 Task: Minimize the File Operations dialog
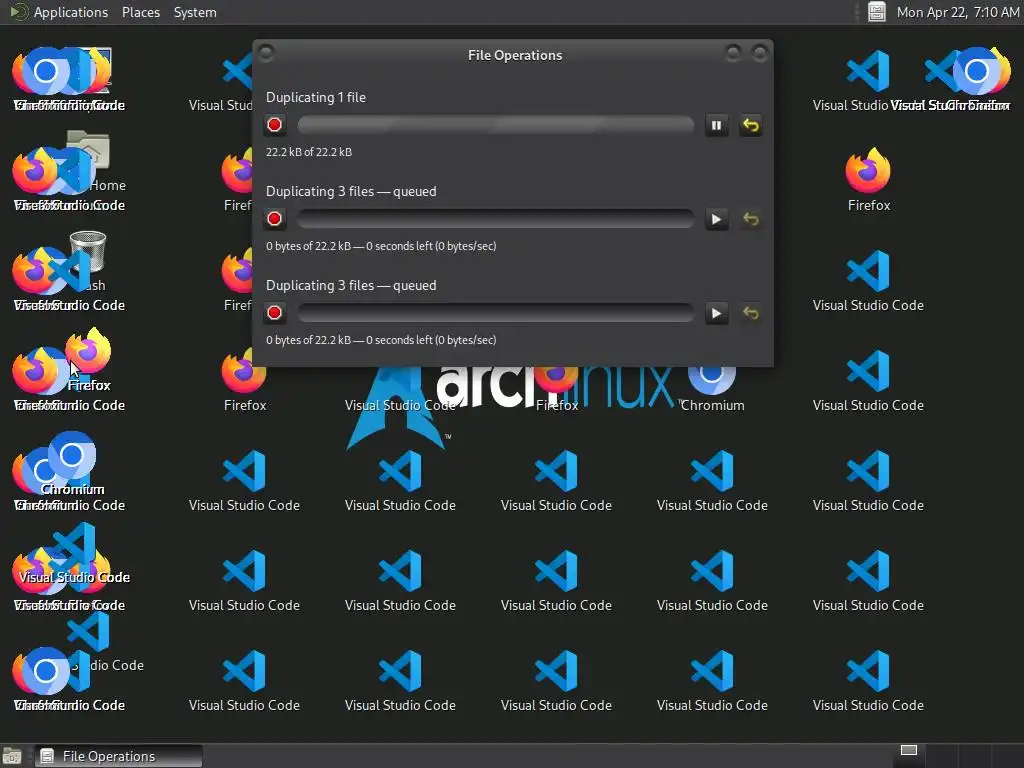click(733, 53)
